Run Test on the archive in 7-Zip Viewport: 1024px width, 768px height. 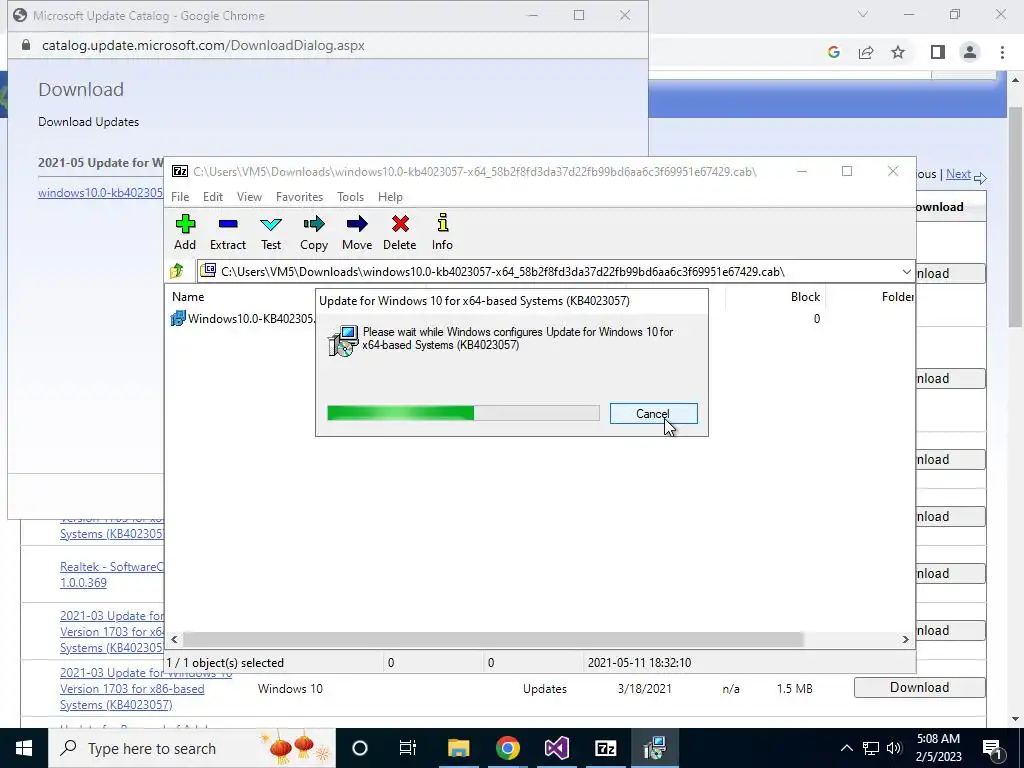point(271,232)
